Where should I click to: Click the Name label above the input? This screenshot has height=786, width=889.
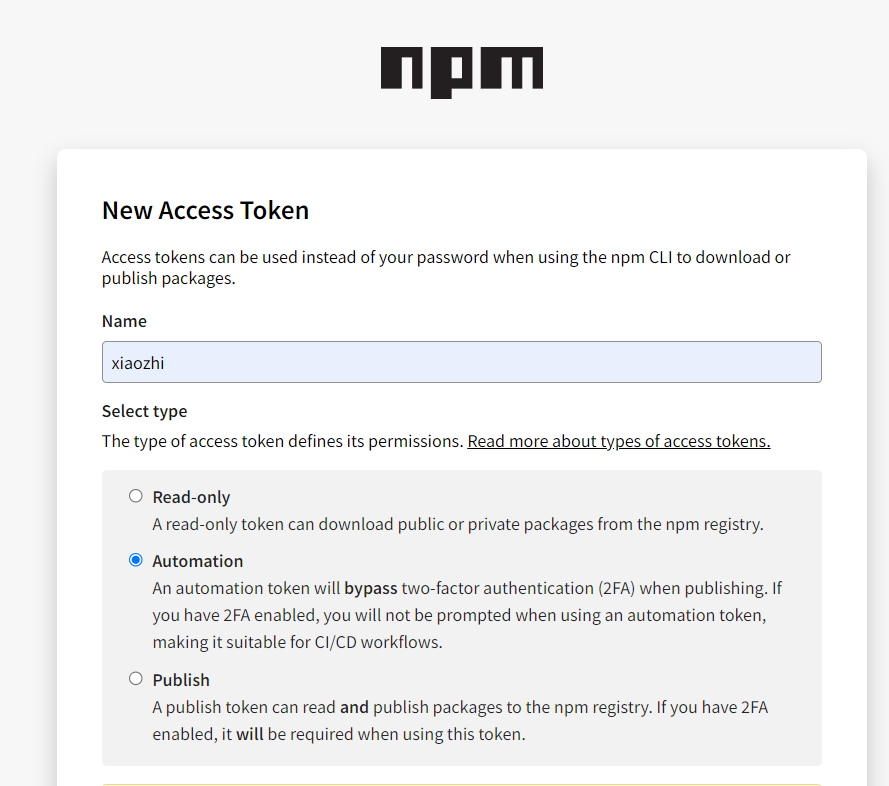(124, 321)
